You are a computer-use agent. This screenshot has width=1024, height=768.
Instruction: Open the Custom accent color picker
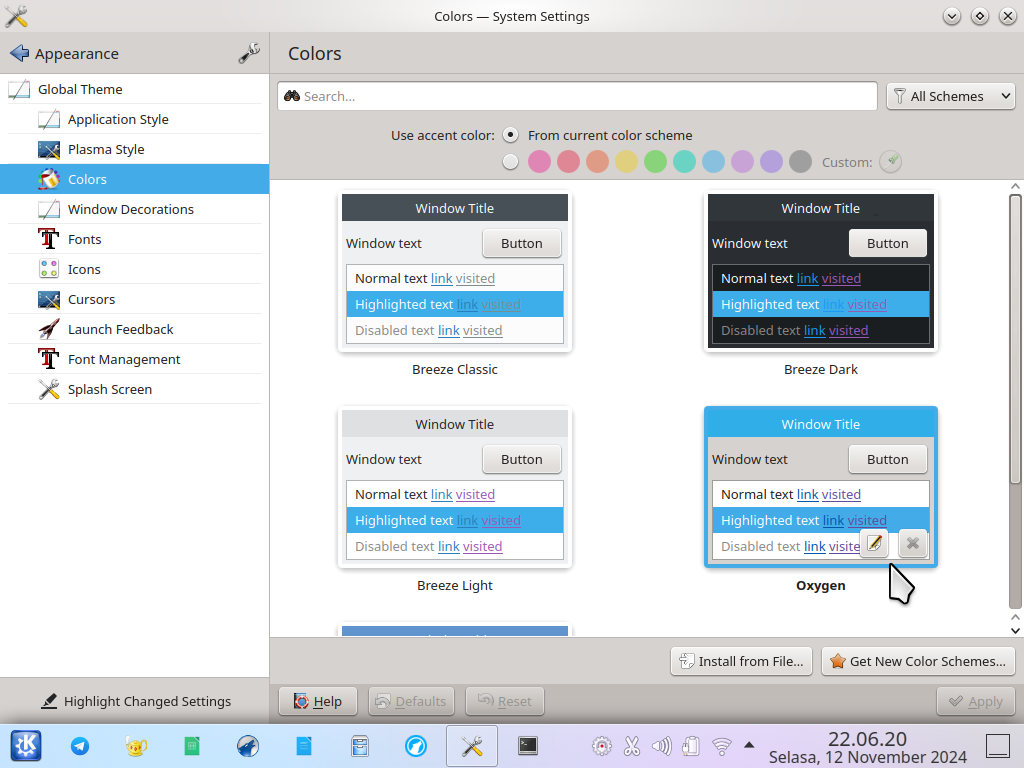890,161
